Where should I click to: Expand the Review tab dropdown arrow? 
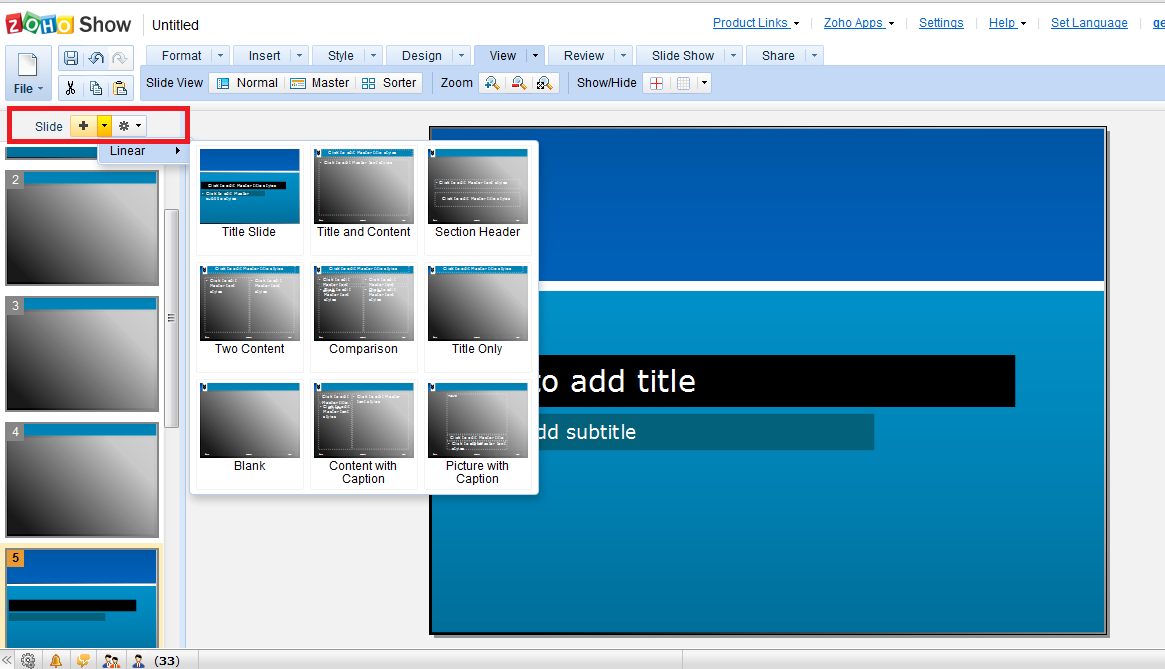(623, 56)
